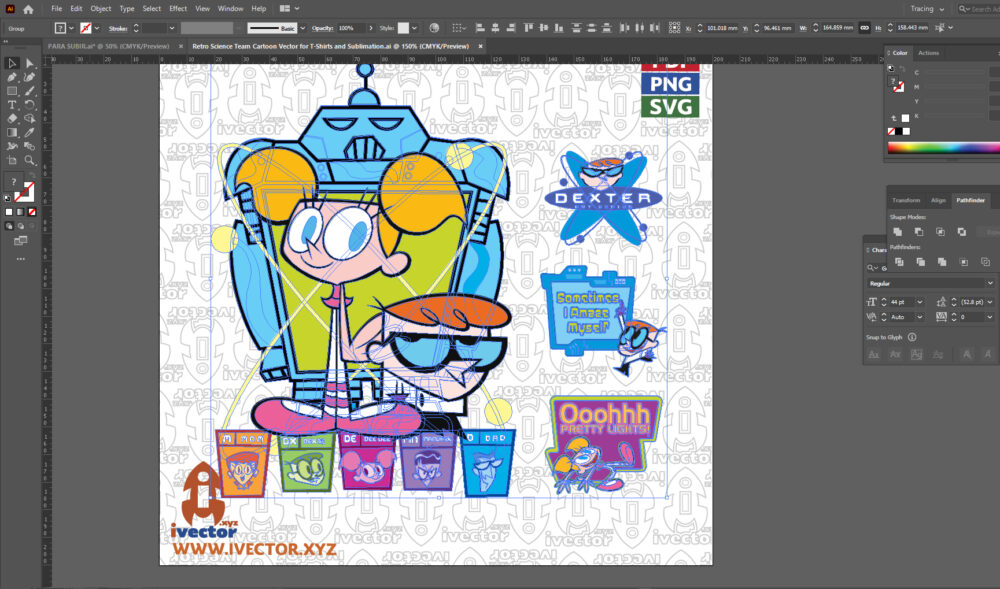Open the Effect menu
1000x589 pixels.
click(x=178, y=9)
